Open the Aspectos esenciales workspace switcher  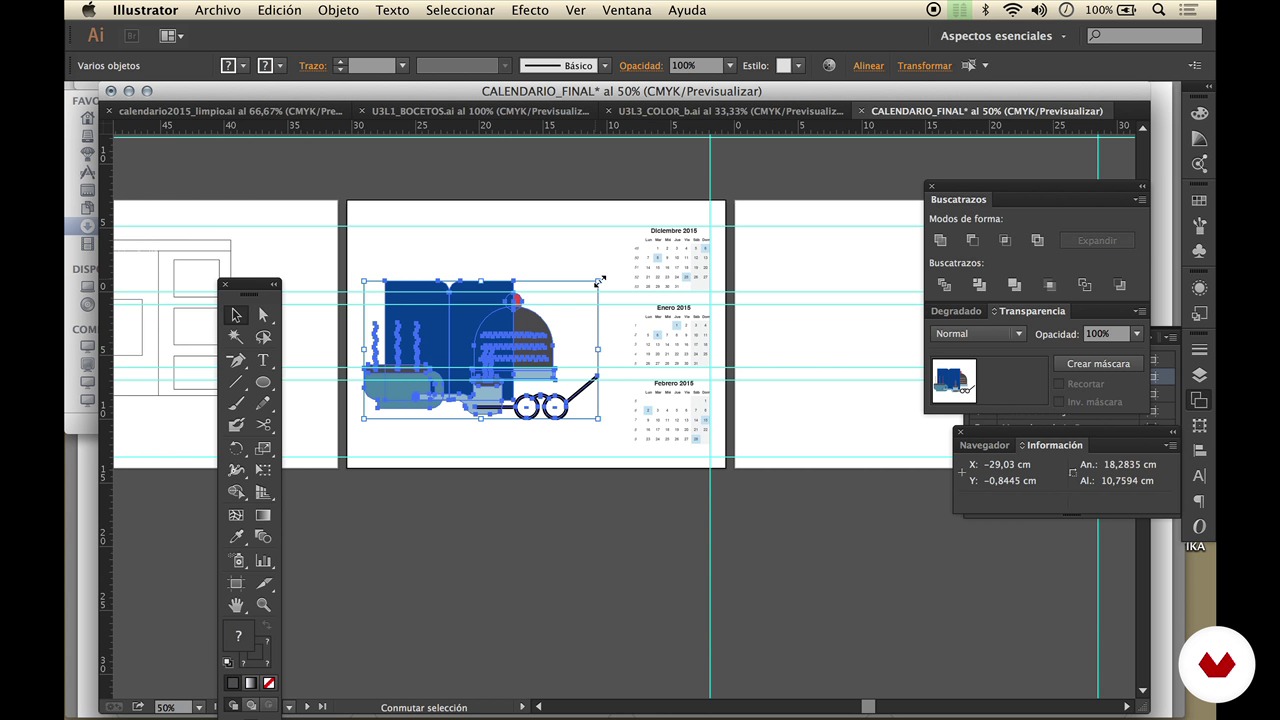tap(1004, 36)
